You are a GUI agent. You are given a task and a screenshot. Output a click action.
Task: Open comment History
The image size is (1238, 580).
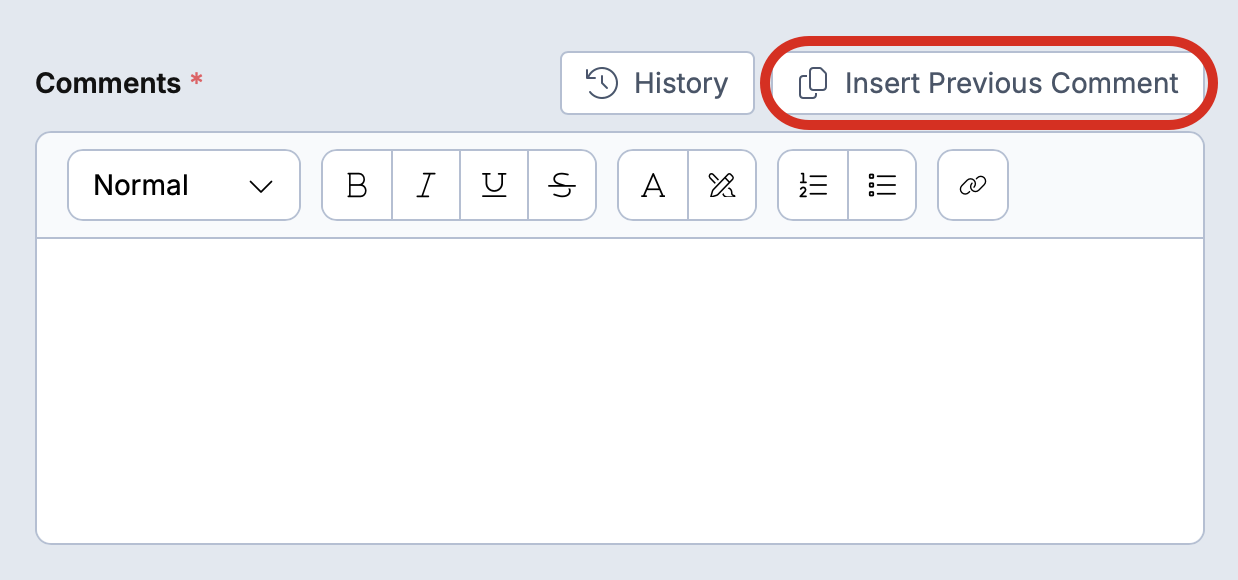coord(657,83)
